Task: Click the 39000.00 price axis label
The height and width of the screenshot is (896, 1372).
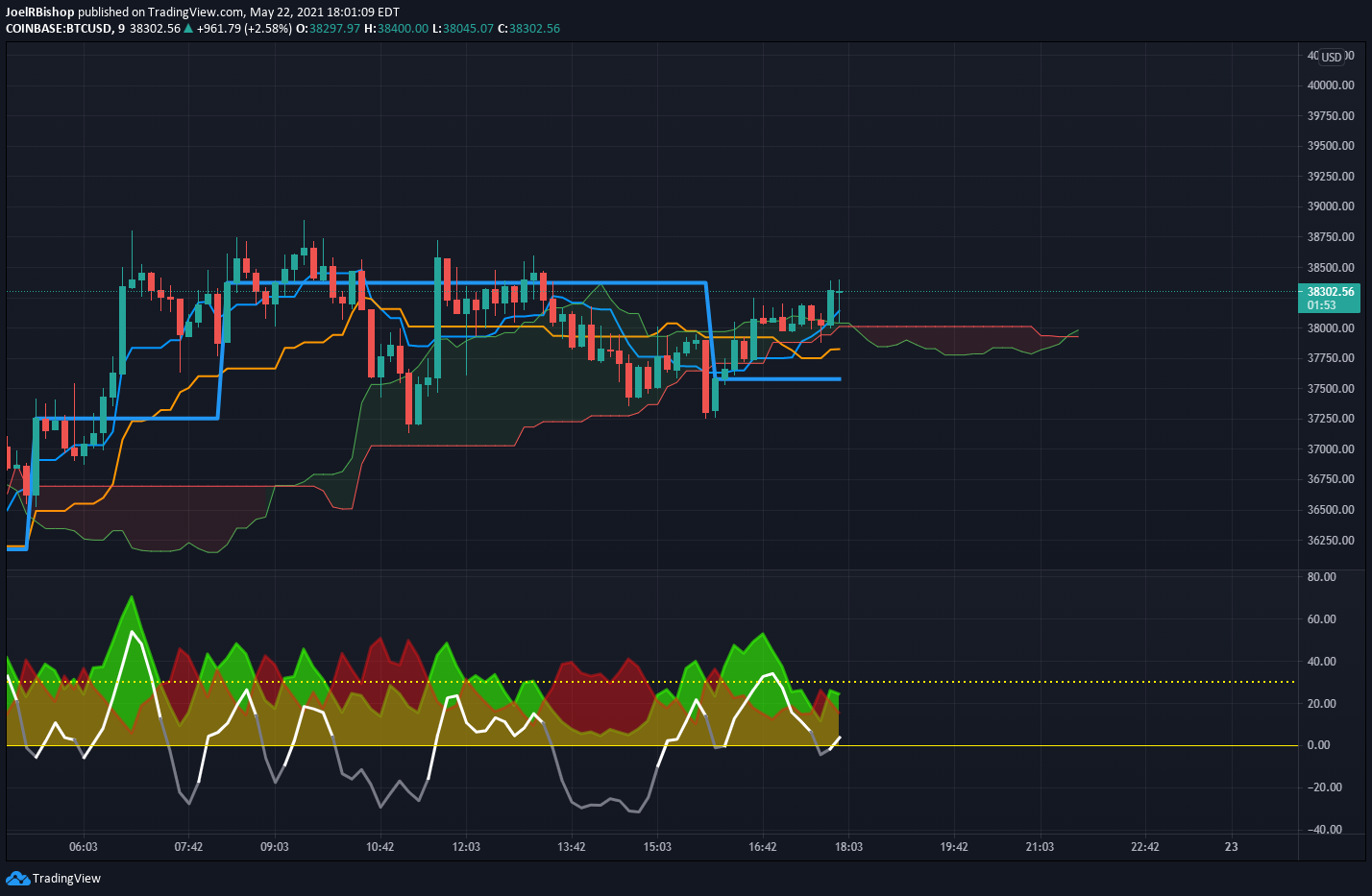Action: click(x=1331, y=206)
